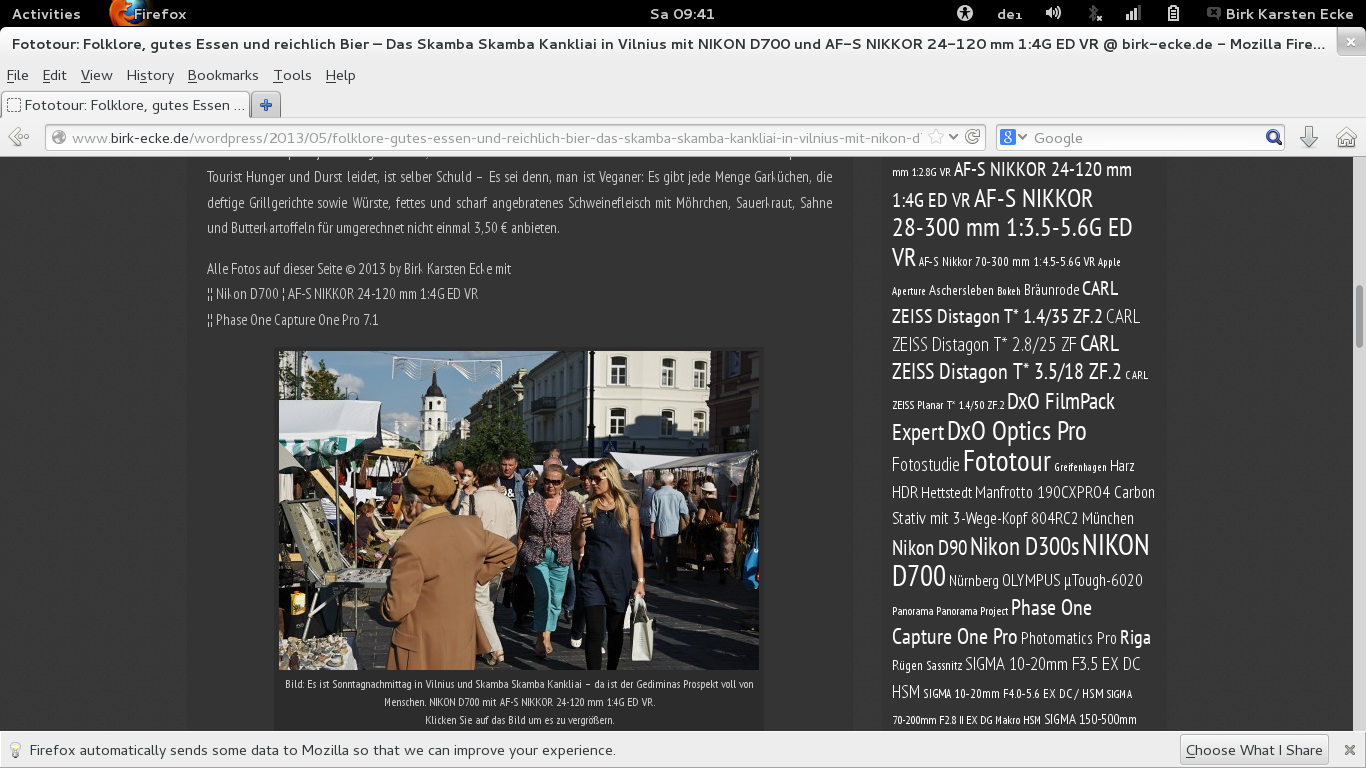
Task: Open the Bräunrode tag link
Action: (1051, 290)
